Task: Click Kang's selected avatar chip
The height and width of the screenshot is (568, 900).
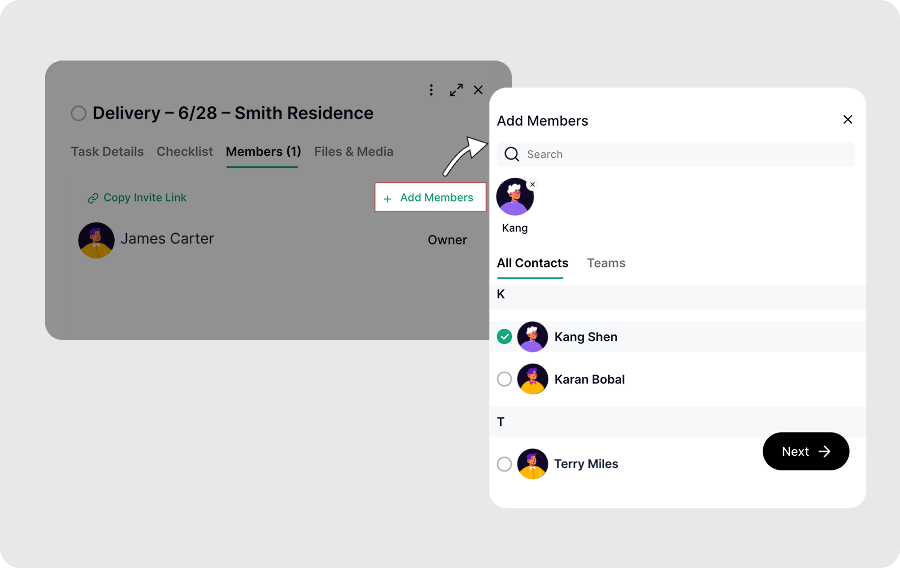Action: [515, 198]
